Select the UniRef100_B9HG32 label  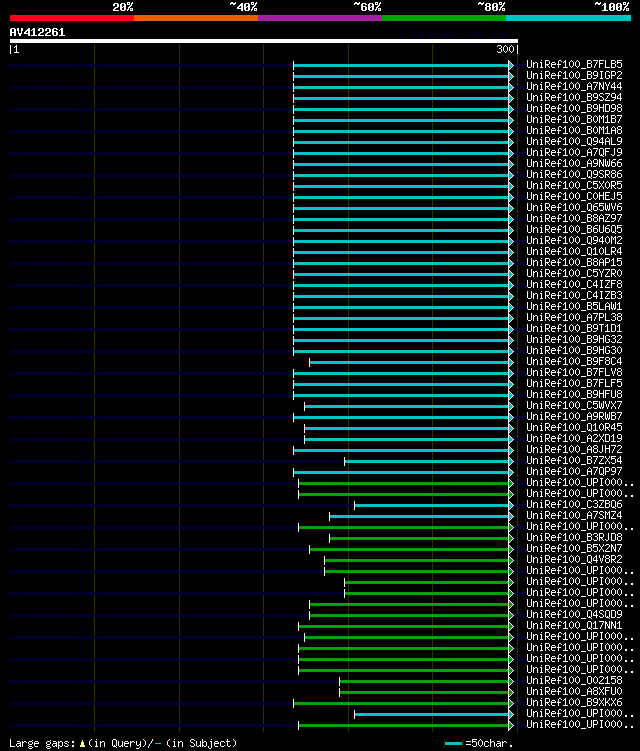pos(574,340)
